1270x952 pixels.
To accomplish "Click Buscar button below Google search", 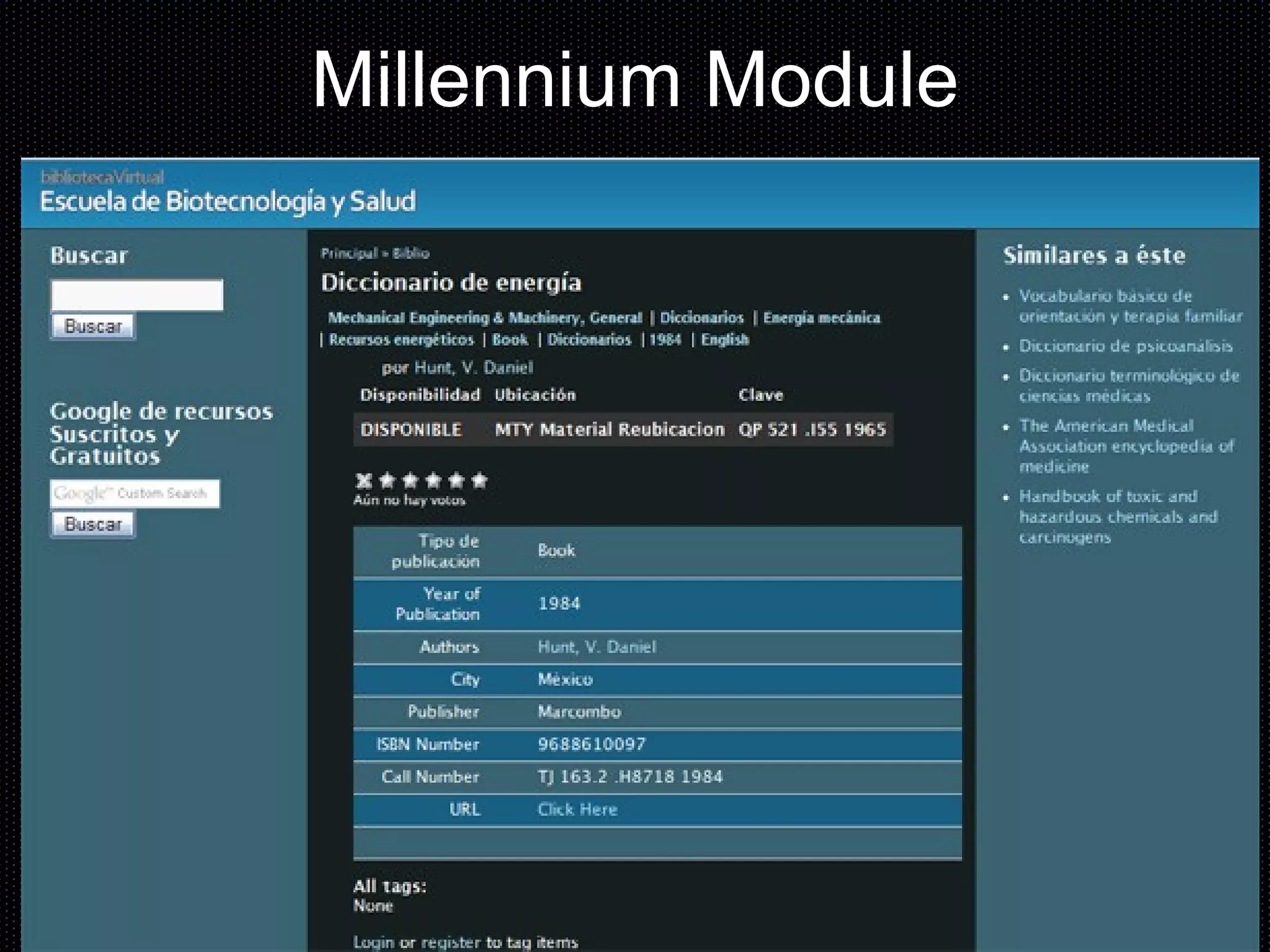I will click(x=93, y=524).
